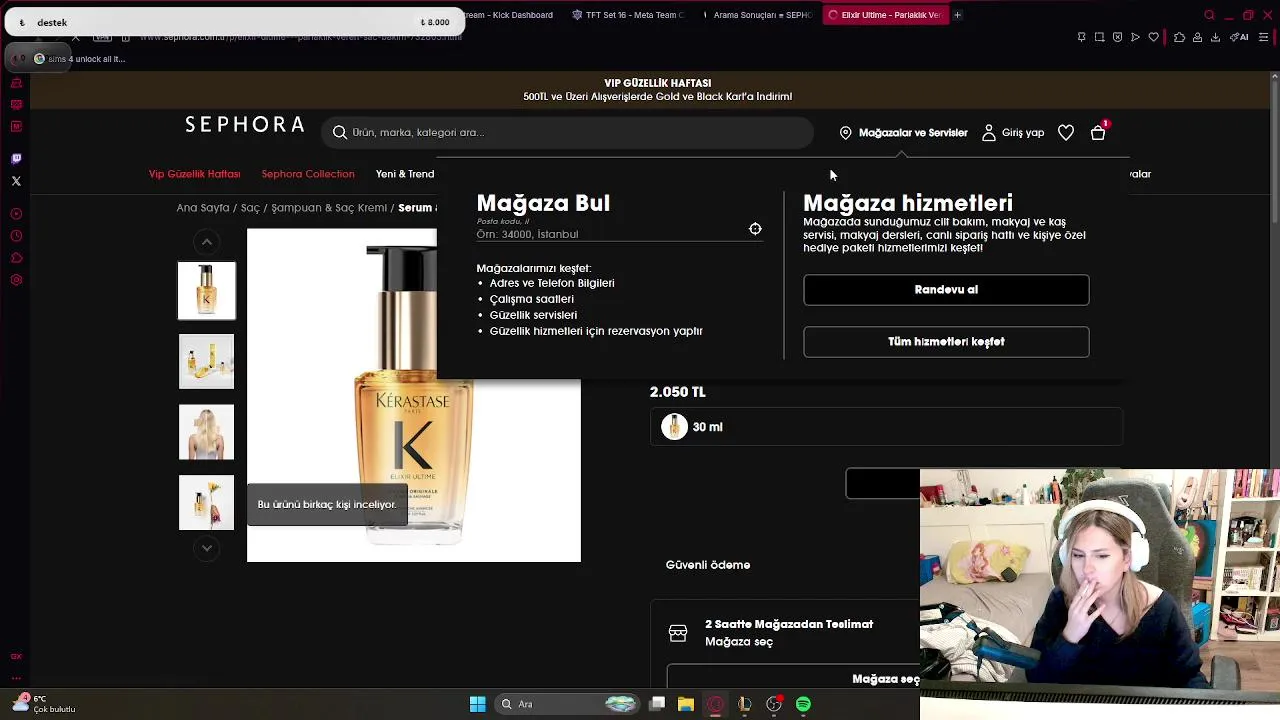
Task: Open weather widget showing 6°C
Action: click(43, 704)
